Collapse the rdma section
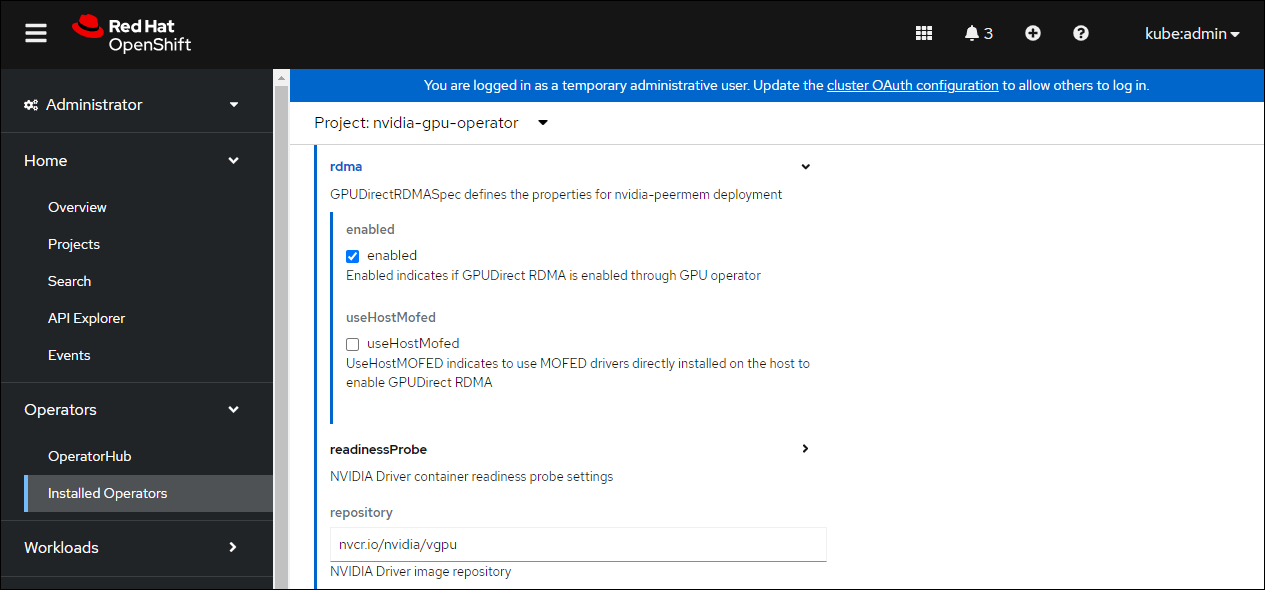The width and height of the screenshot is (1265, 590). [805, 166]
